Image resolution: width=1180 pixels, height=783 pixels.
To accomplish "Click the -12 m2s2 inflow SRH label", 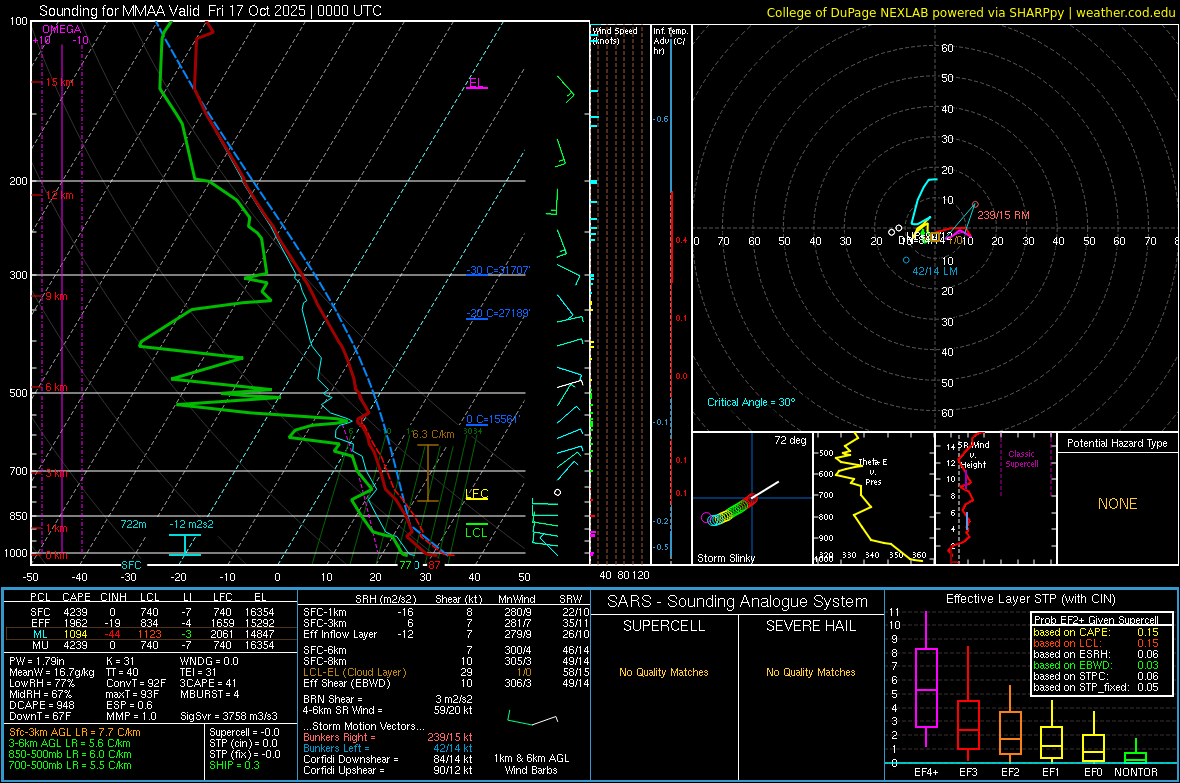I will (x=191, y=524).
